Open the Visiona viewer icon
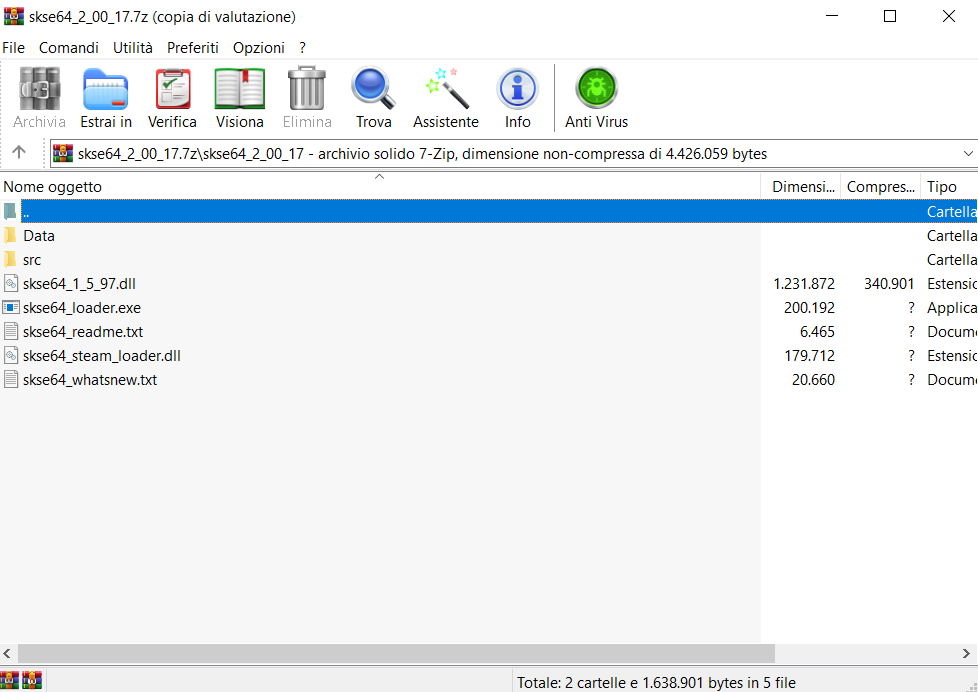 click(240, 89)
